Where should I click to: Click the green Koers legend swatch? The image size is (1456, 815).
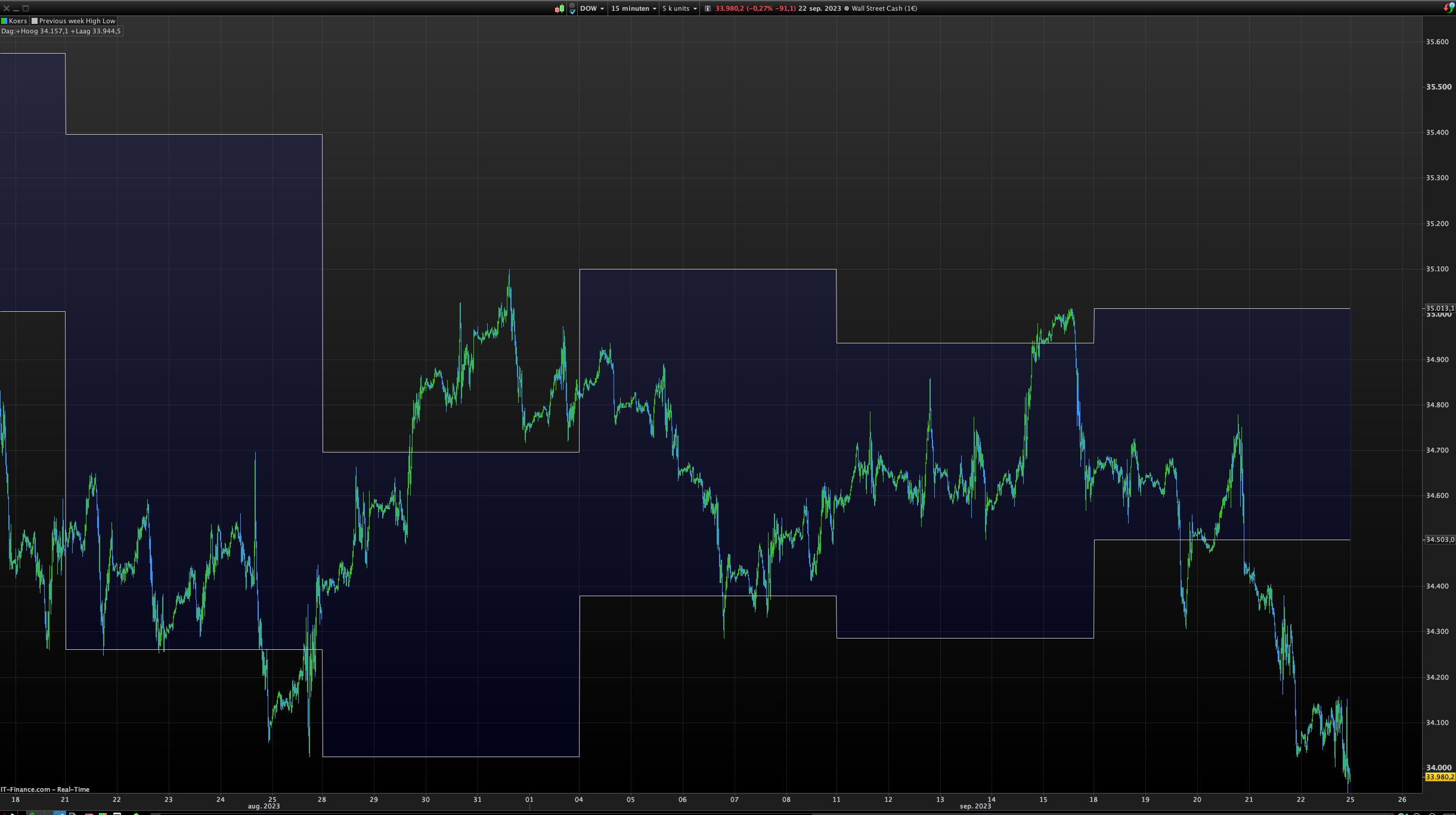pos(4,21)
